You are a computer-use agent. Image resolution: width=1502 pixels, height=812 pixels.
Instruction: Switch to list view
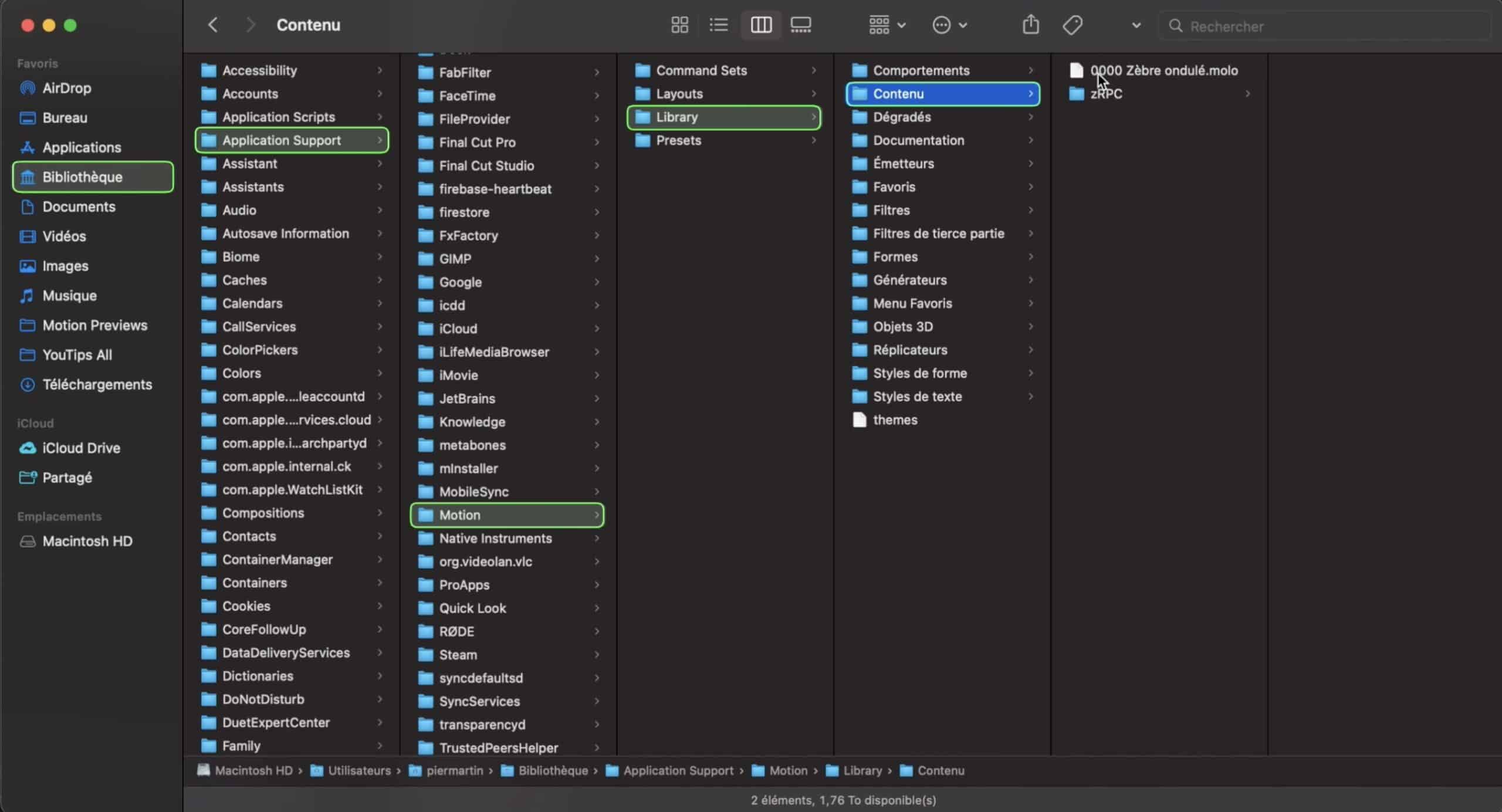[x=718, y=25]
